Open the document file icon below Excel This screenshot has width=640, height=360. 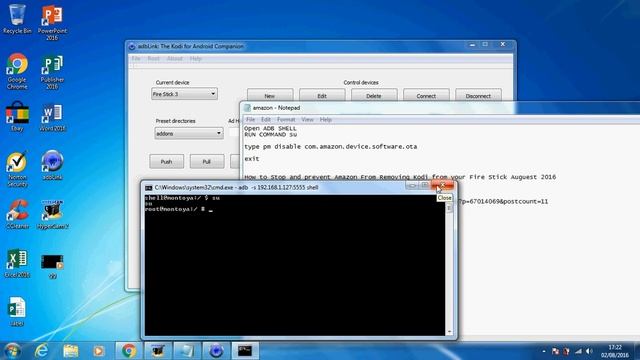(17, 311)
